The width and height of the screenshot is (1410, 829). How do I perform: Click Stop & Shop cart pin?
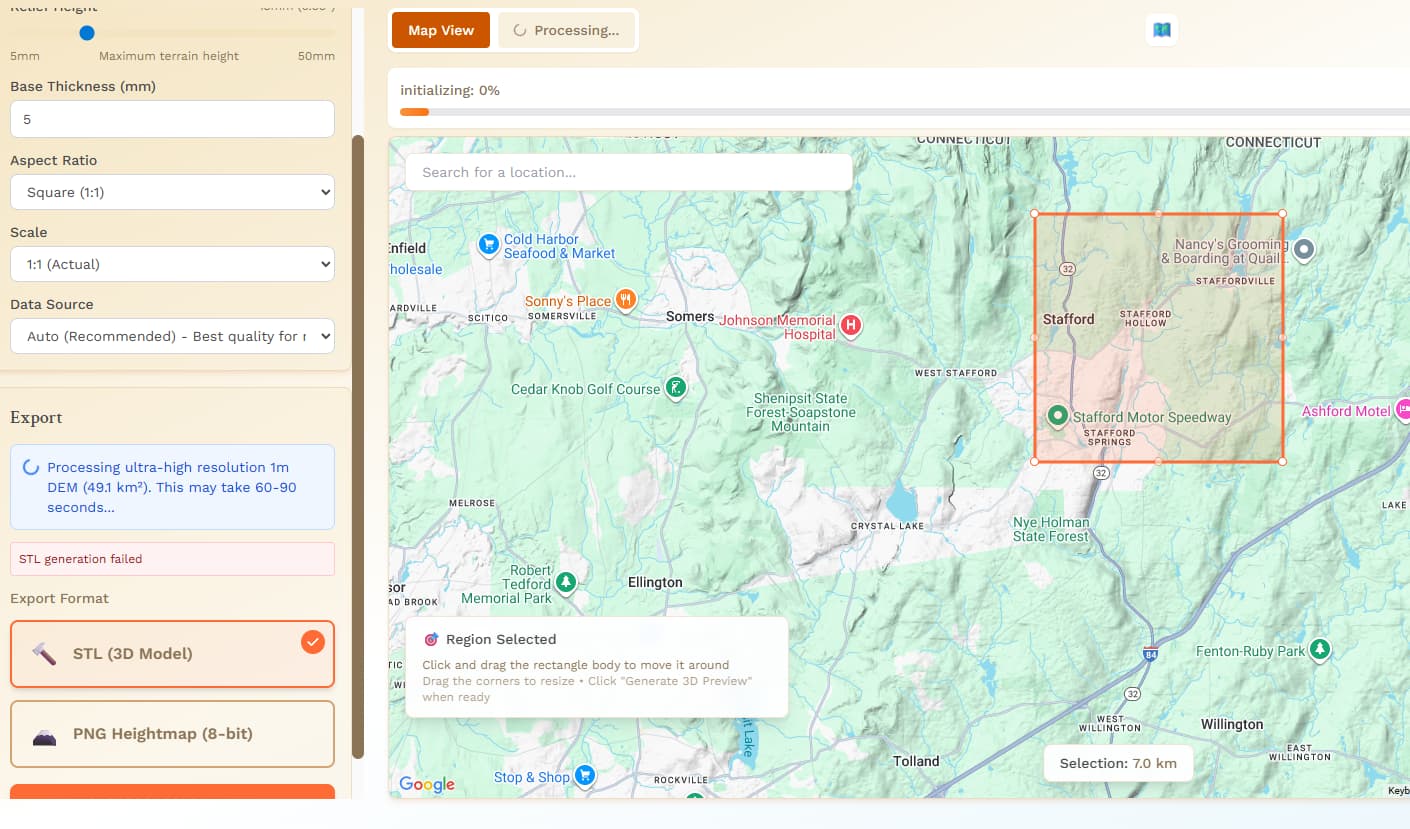click(x=585, y=775)
